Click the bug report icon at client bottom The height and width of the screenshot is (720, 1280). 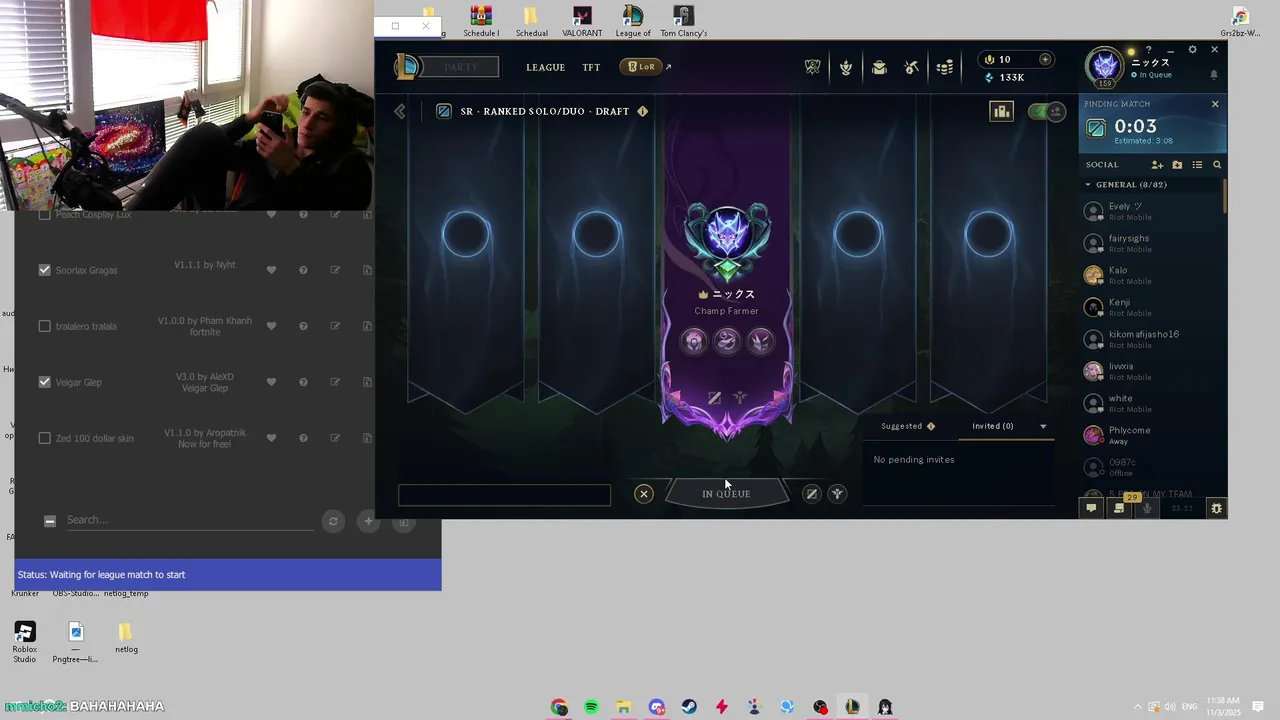(x=1216, y=508)
